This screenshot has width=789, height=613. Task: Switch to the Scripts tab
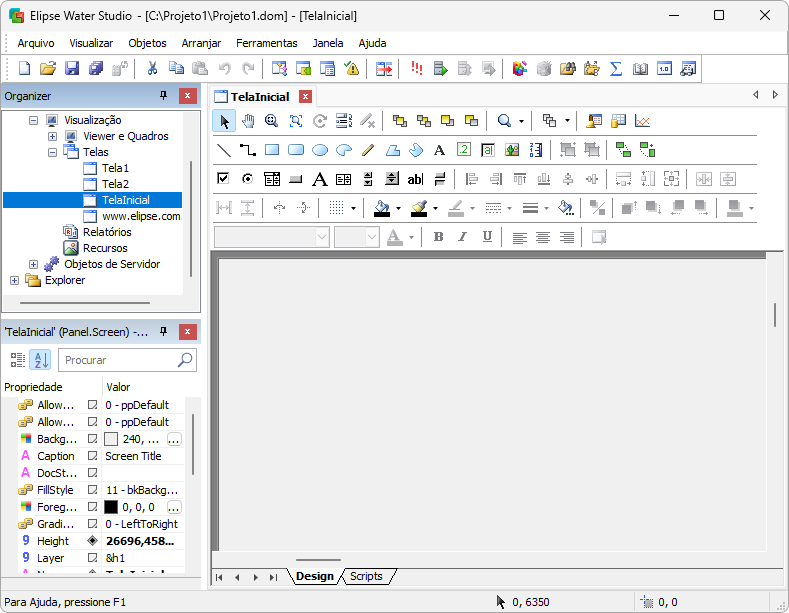pos(366,576)
